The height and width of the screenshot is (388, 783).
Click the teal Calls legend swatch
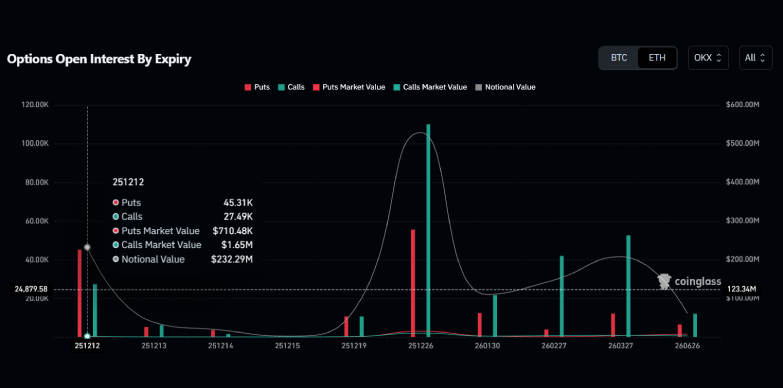pyautogui.click(x=281, y=87)
